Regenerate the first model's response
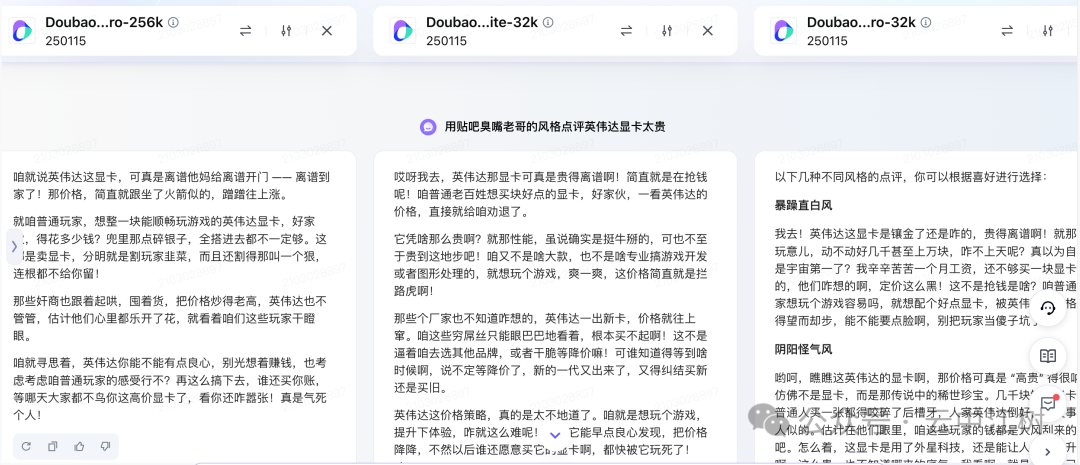This screenshot has width=1080, height=465. (x=26, y=446)
